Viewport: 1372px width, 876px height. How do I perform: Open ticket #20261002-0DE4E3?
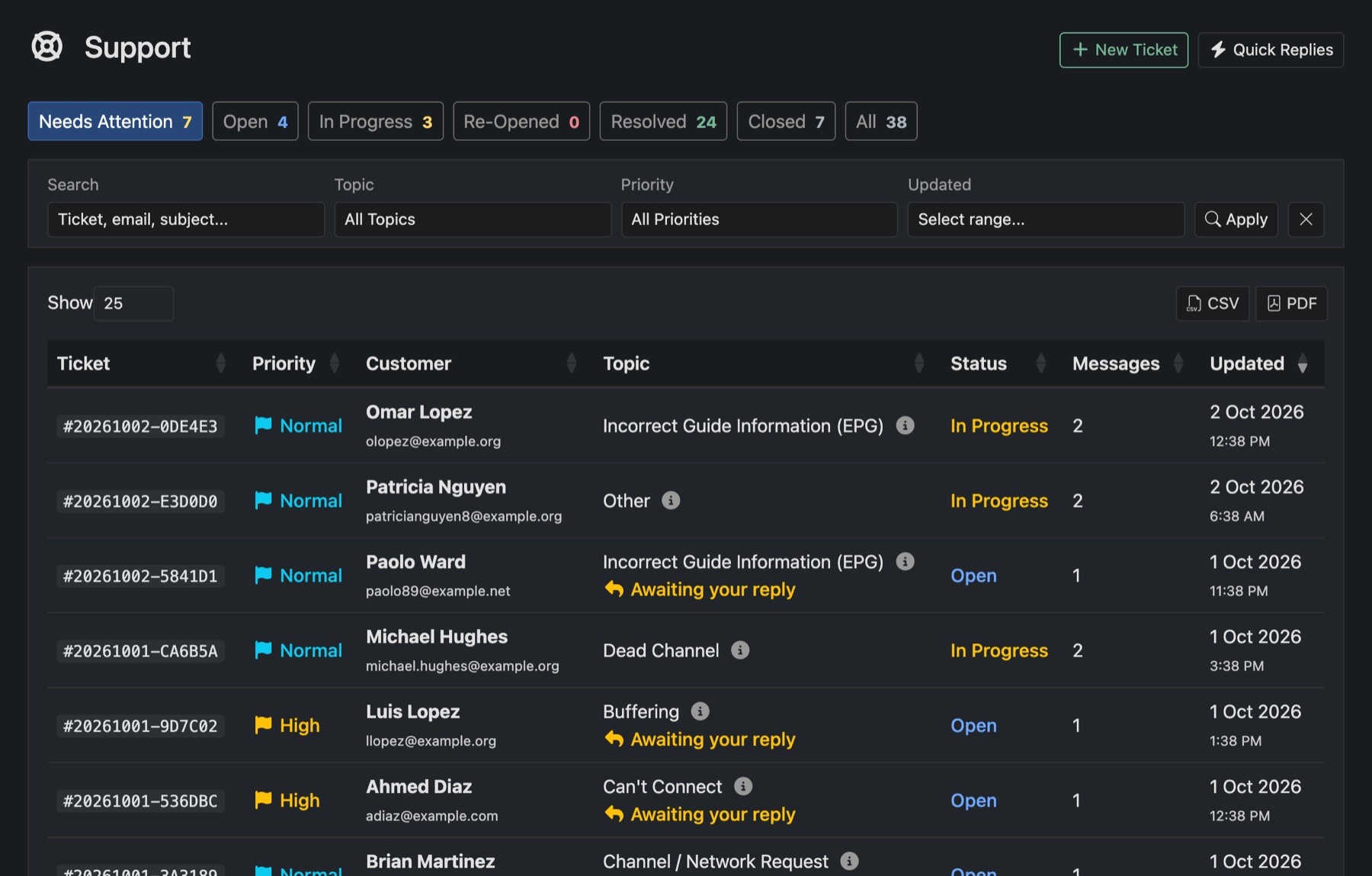[140, 426]
